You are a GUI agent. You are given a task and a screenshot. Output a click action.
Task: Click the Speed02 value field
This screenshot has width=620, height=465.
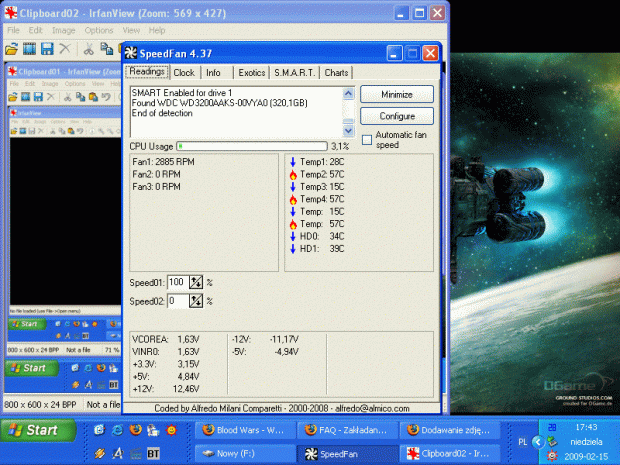(178, 301)
